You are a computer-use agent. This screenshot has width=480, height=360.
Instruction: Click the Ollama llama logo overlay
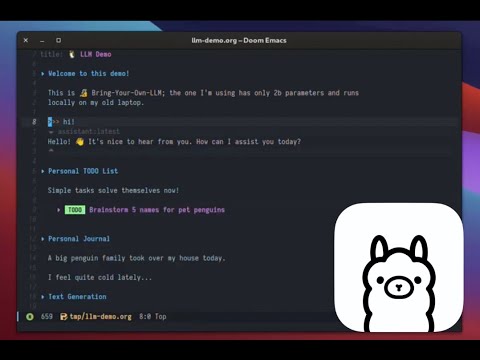[x=399, y=267]
